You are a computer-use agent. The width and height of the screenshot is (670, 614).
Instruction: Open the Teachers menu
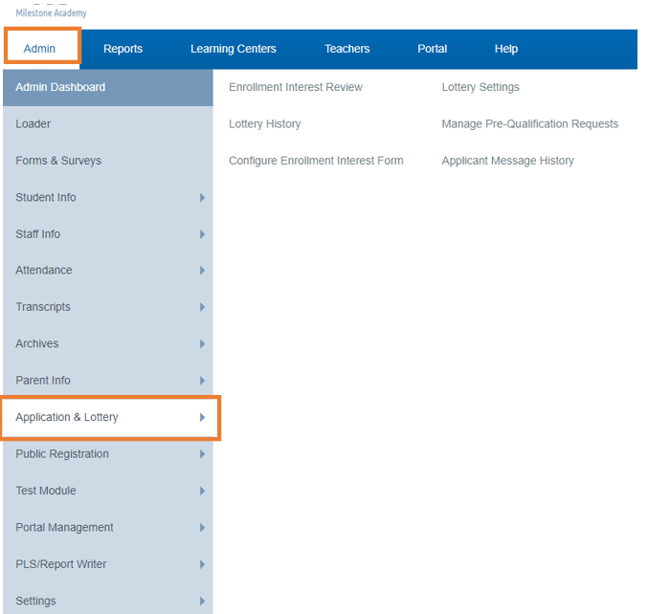point(347,49)
